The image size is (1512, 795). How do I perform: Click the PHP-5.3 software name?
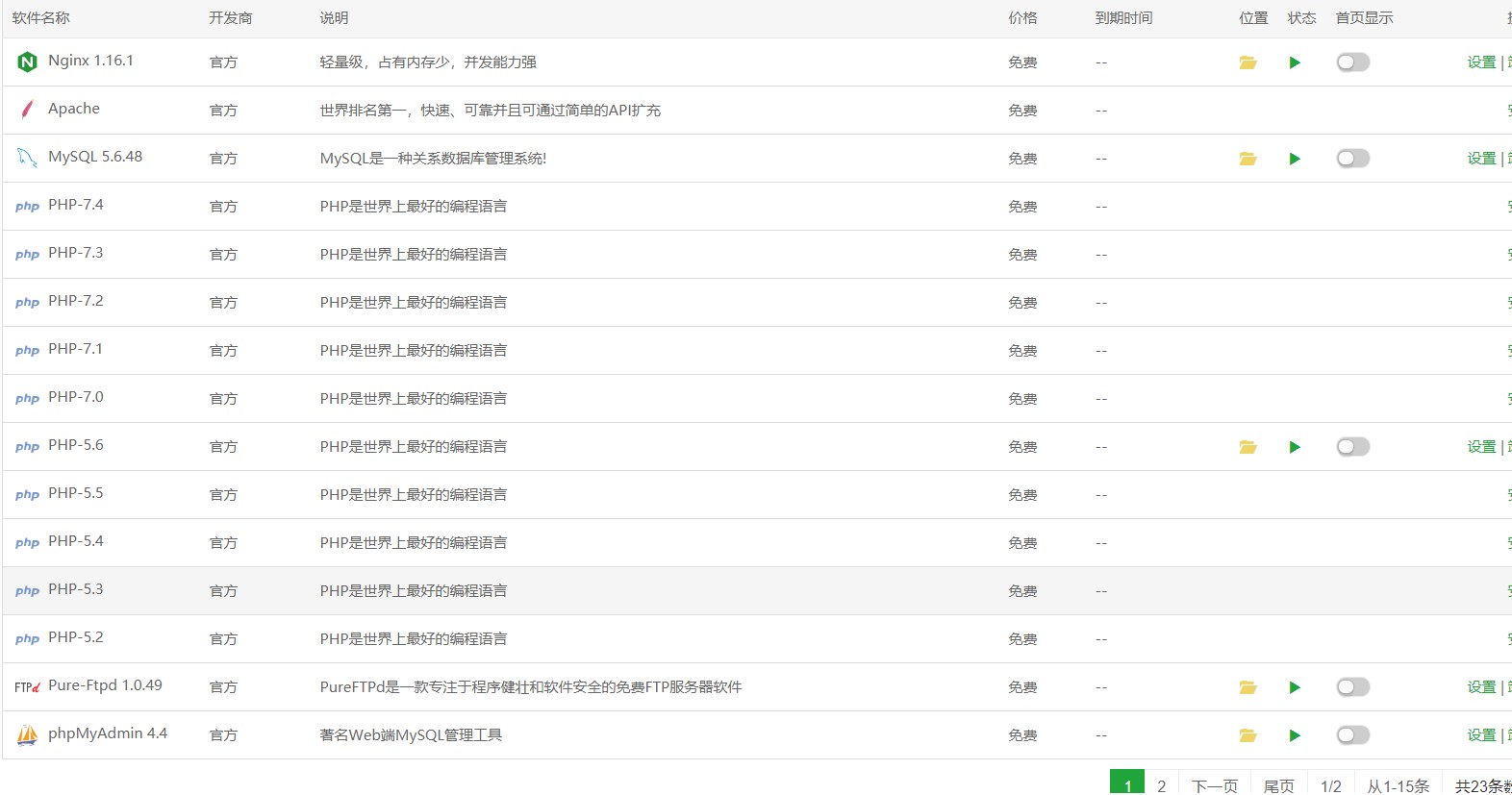click(76, 589)
